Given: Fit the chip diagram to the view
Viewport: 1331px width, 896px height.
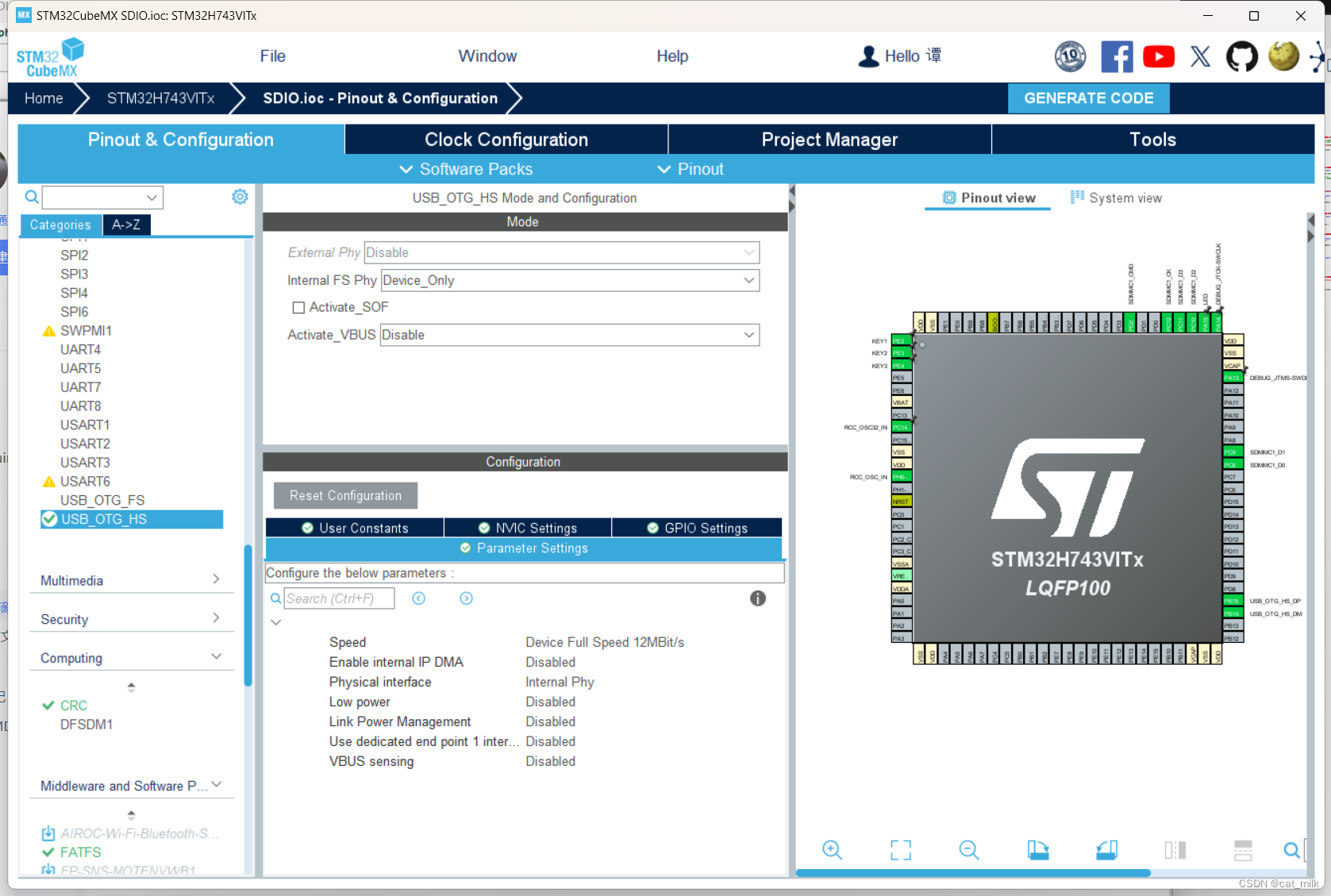Looking at the screenshot, I should tap(900, 849).
